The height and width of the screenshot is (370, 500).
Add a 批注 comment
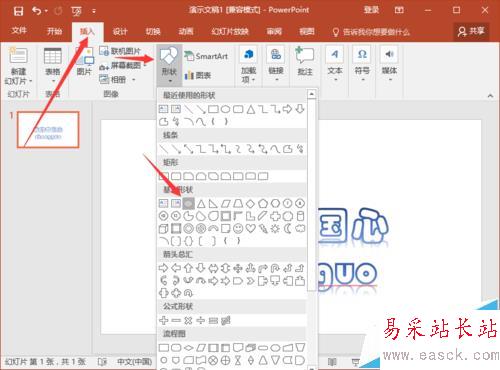pyautogui.click(x=305, y=62)
